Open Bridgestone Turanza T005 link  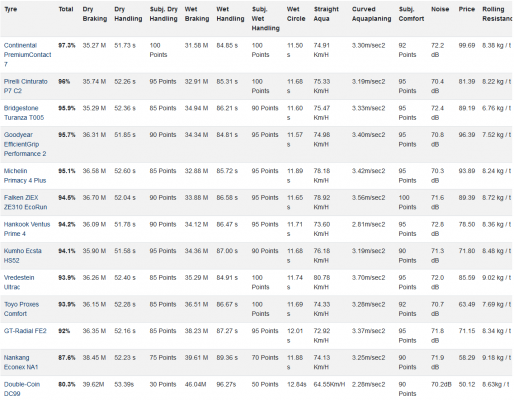click(24, 113)
